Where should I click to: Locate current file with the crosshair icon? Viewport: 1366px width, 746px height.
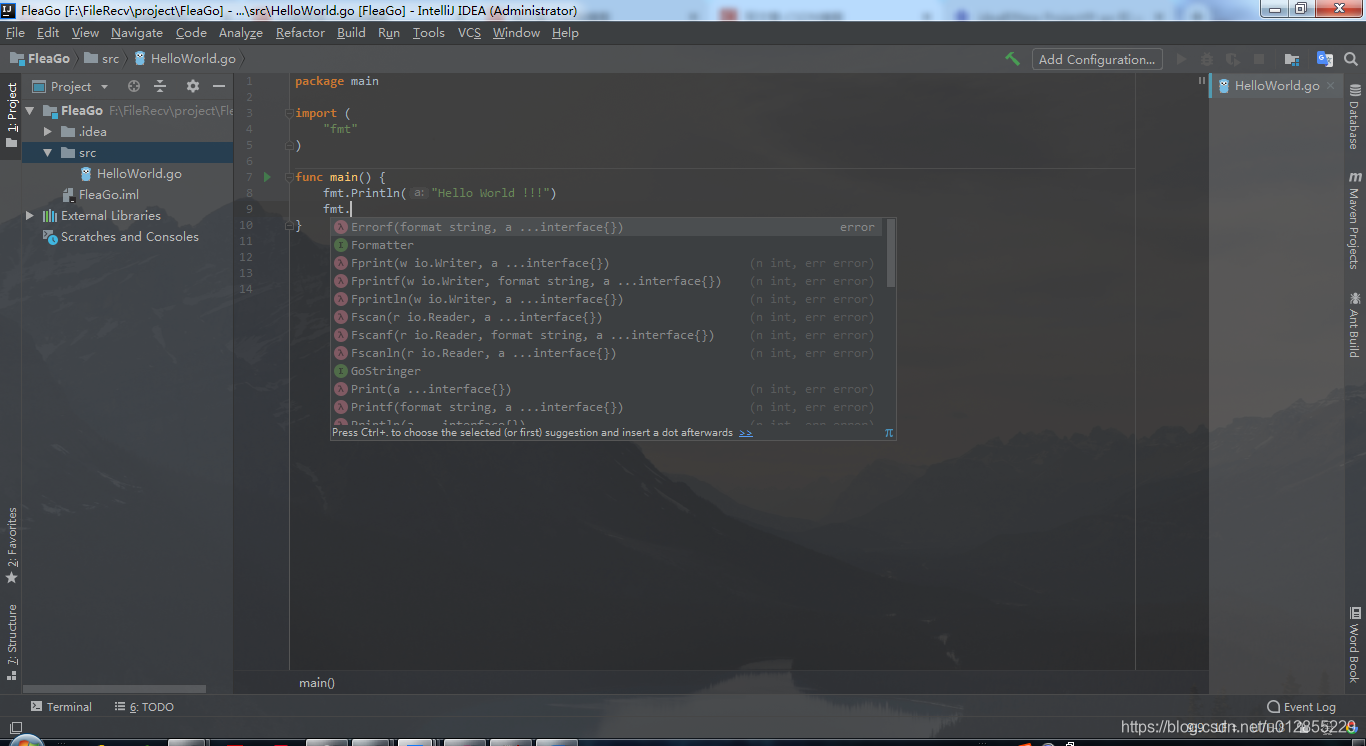[134, 86]
